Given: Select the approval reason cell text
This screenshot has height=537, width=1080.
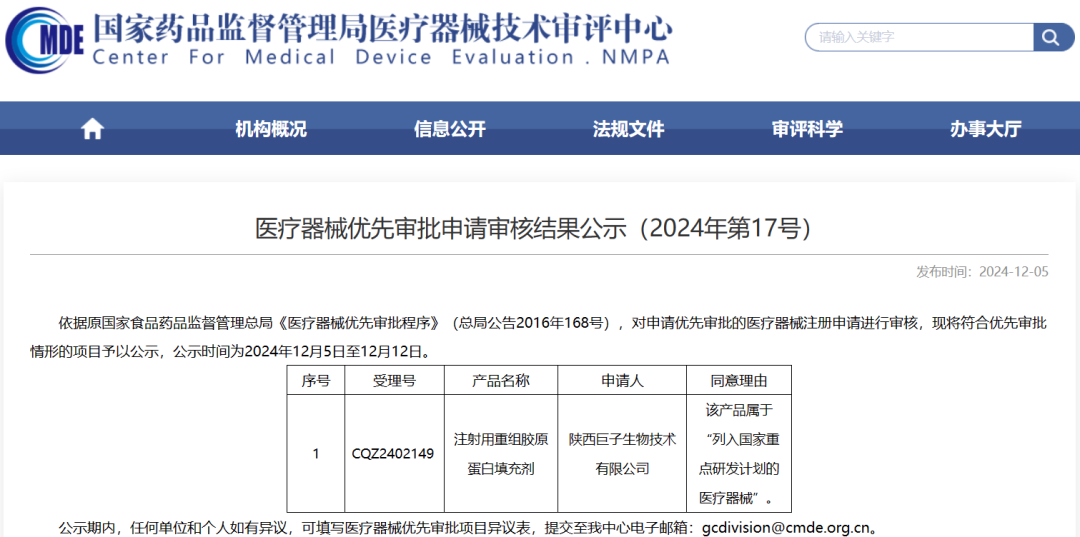Looking at the screenshot, I should 739,454.
